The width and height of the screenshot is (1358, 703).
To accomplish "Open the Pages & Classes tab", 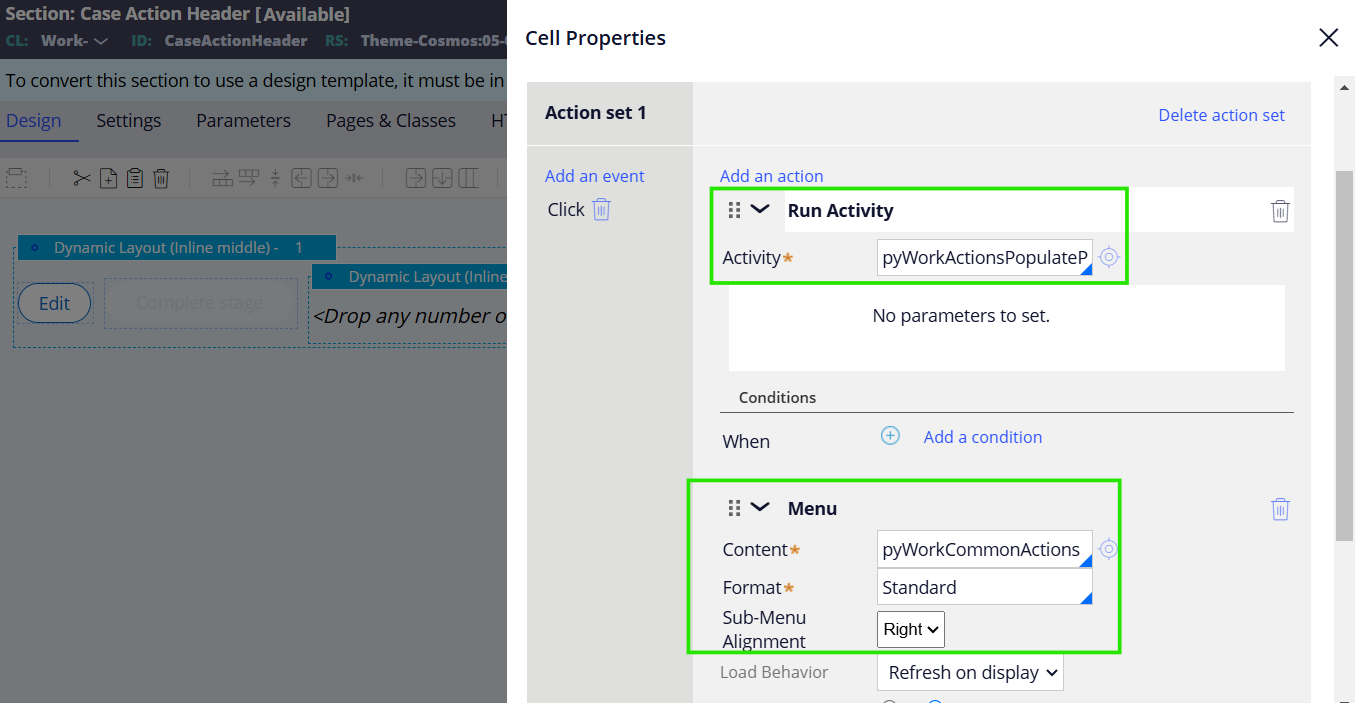I will tap(390, 120).
